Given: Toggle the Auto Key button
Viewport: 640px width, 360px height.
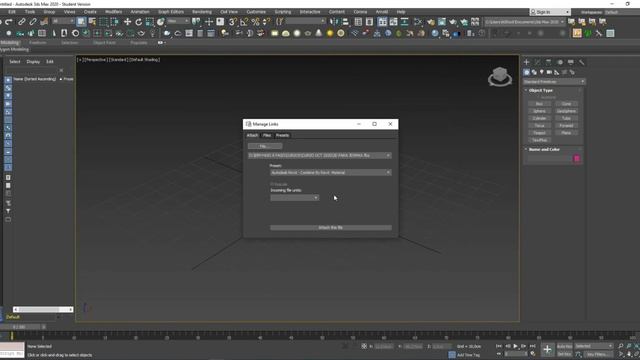Looking at the screenshot, I should (564, 346).
